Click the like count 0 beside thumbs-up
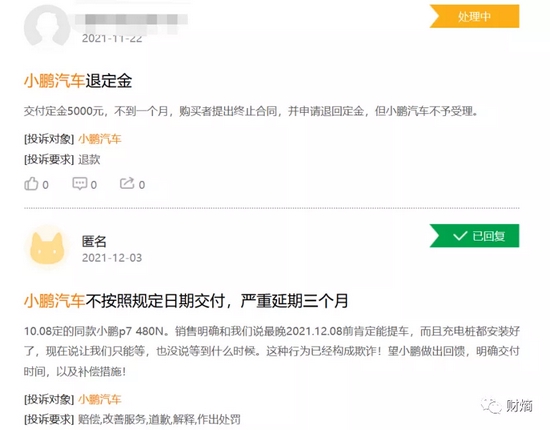Image resolution: width=550 pixels, height=430 pixels. pyautogui.click(x=45, y=185)
